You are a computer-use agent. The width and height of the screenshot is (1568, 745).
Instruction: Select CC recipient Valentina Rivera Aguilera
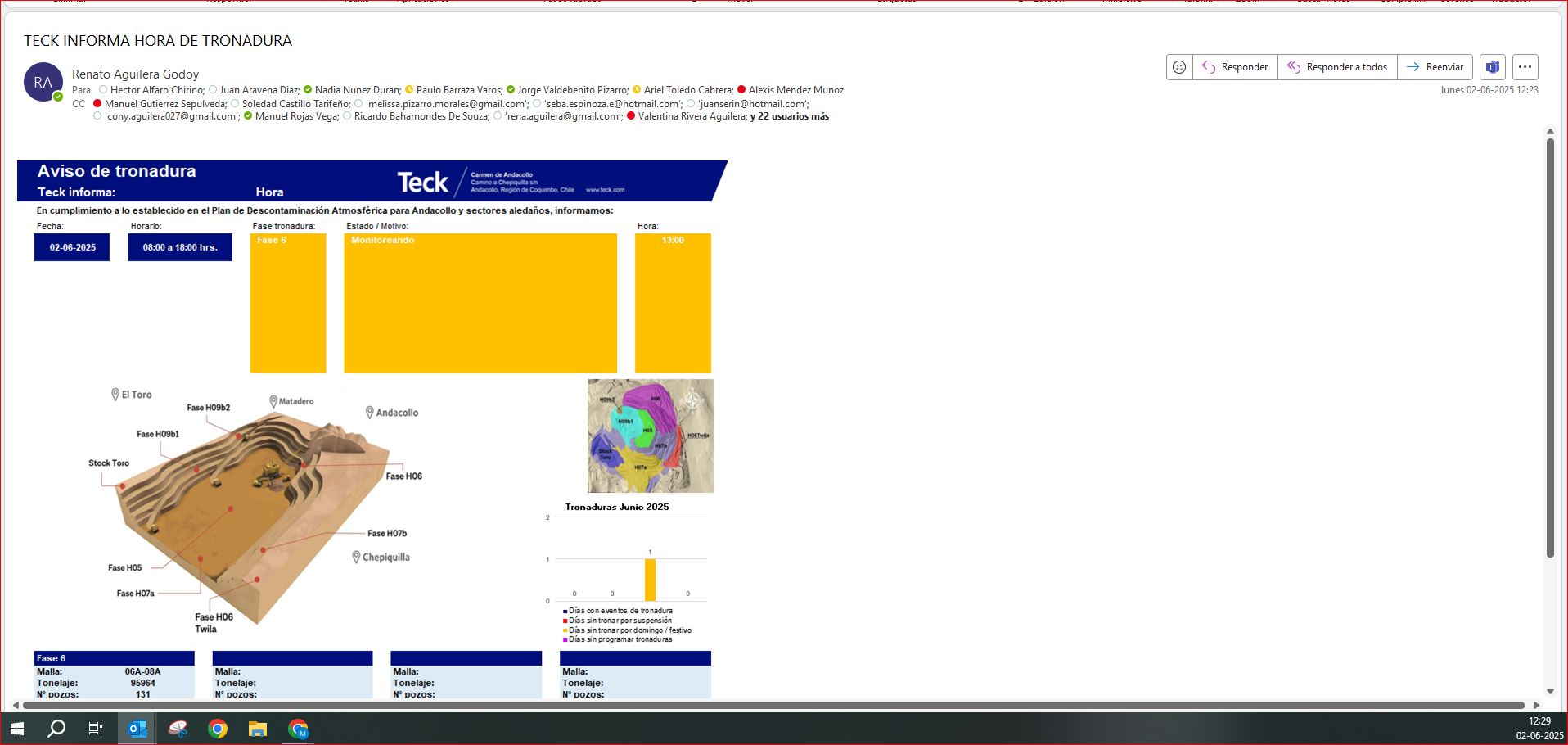[x=692, y=116]
